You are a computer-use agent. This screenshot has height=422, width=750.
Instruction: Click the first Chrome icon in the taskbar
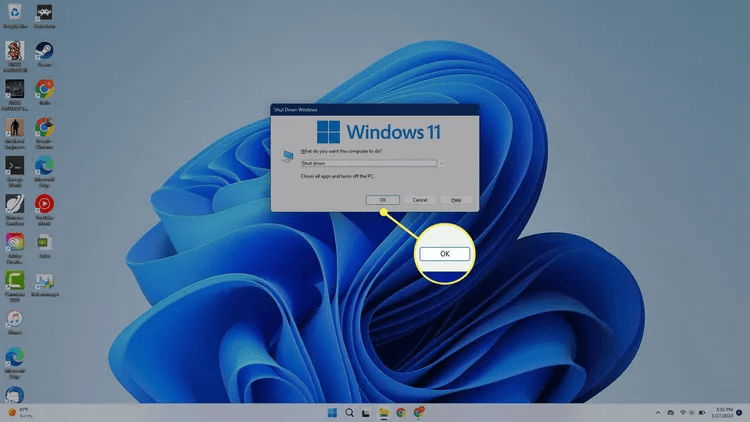tap(401, 413)
